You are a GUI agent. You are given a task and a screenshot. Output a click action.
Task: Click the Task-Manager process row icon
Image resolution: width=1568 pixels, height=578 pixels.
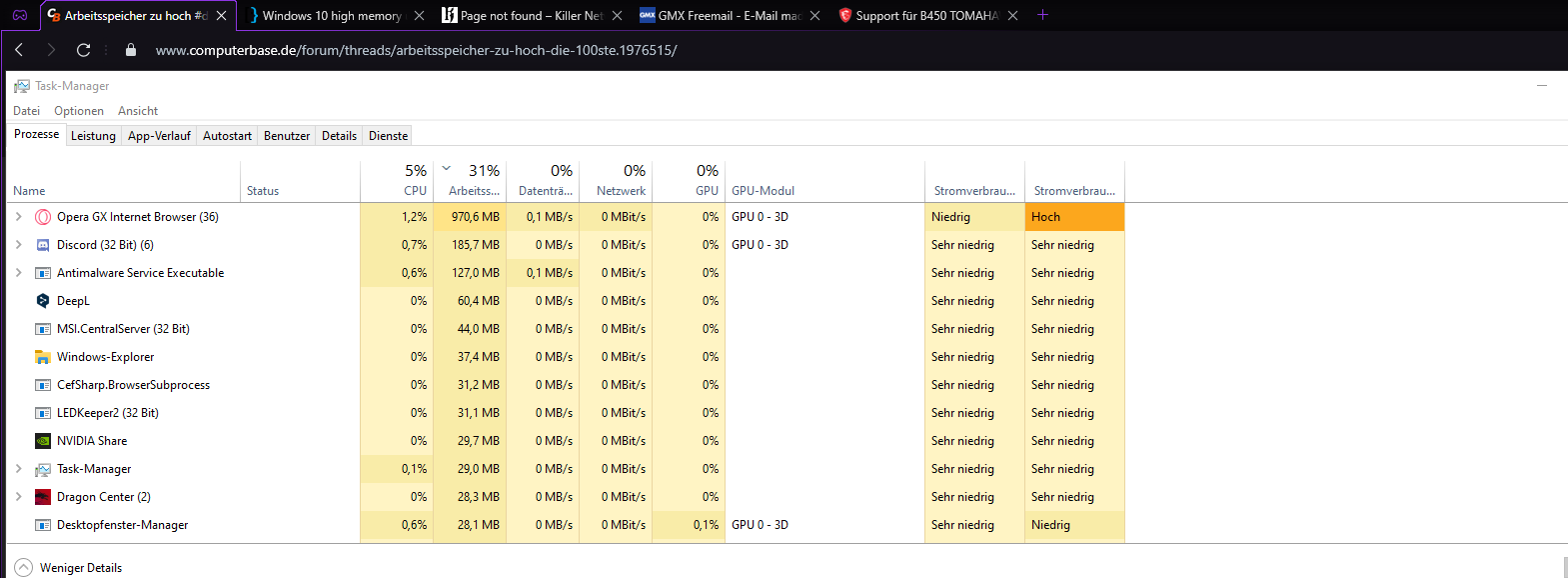(43, 469)
